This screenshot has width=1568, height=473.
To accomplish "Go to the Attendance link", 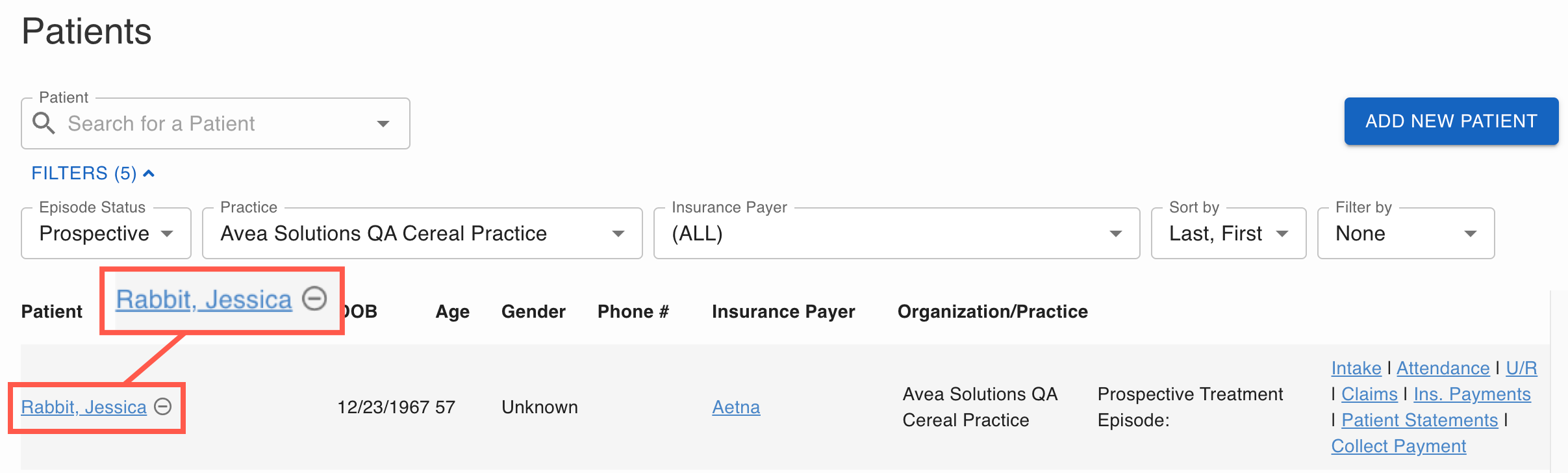I will pyautogui.click(x=1443, y=368).
